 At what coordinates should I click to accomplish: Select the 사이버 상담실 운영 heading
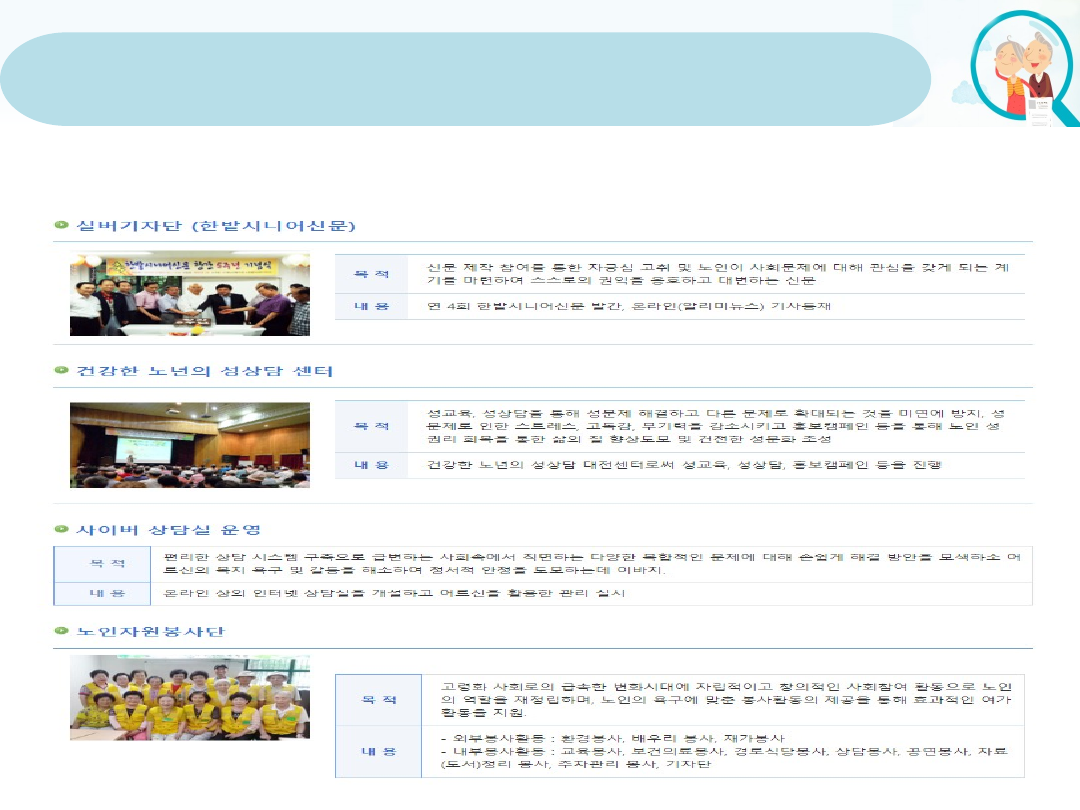click(x=169, y=529)
